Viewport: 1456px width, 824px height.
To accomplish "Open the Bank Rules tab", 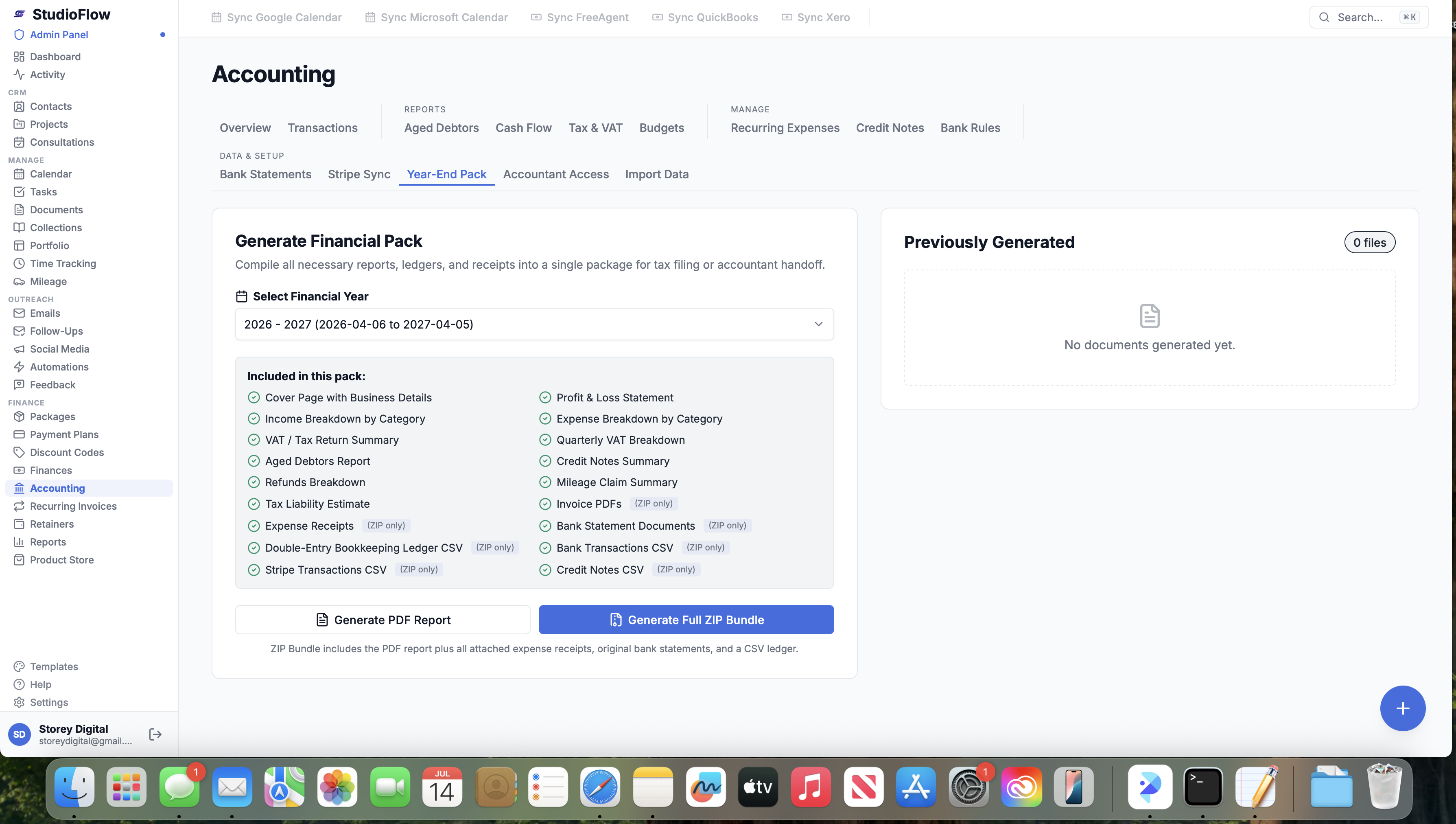I will point(970,128).
